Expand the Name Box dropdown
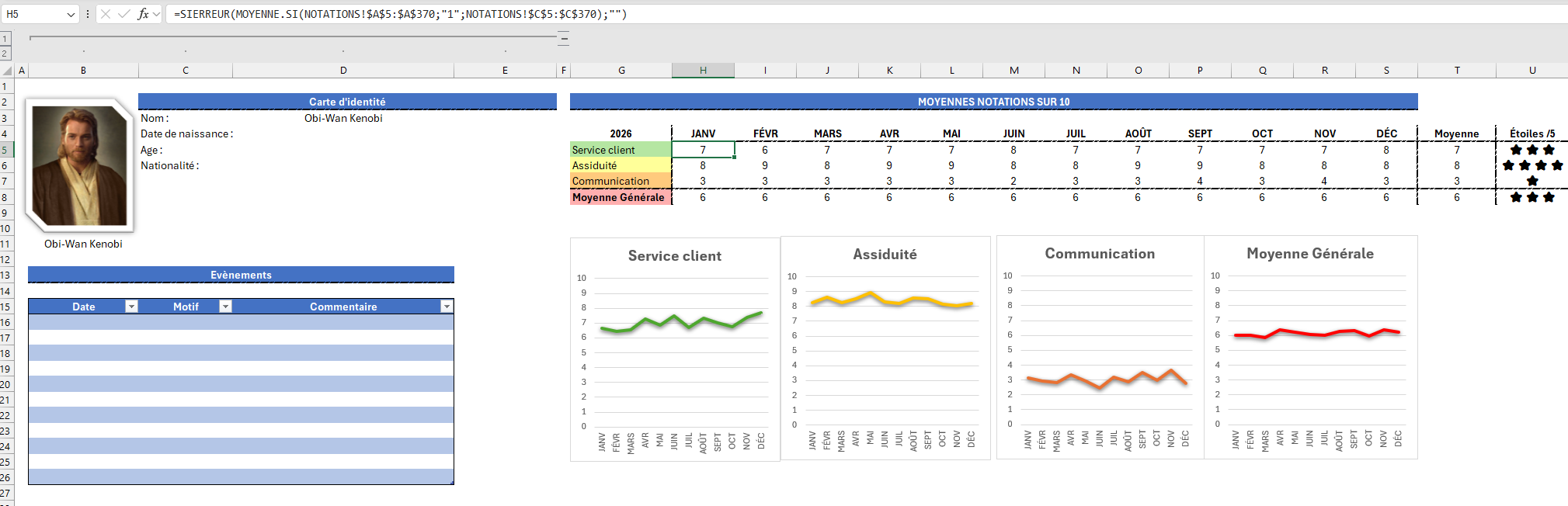The image size is (1568, 506). pos(71,14)
